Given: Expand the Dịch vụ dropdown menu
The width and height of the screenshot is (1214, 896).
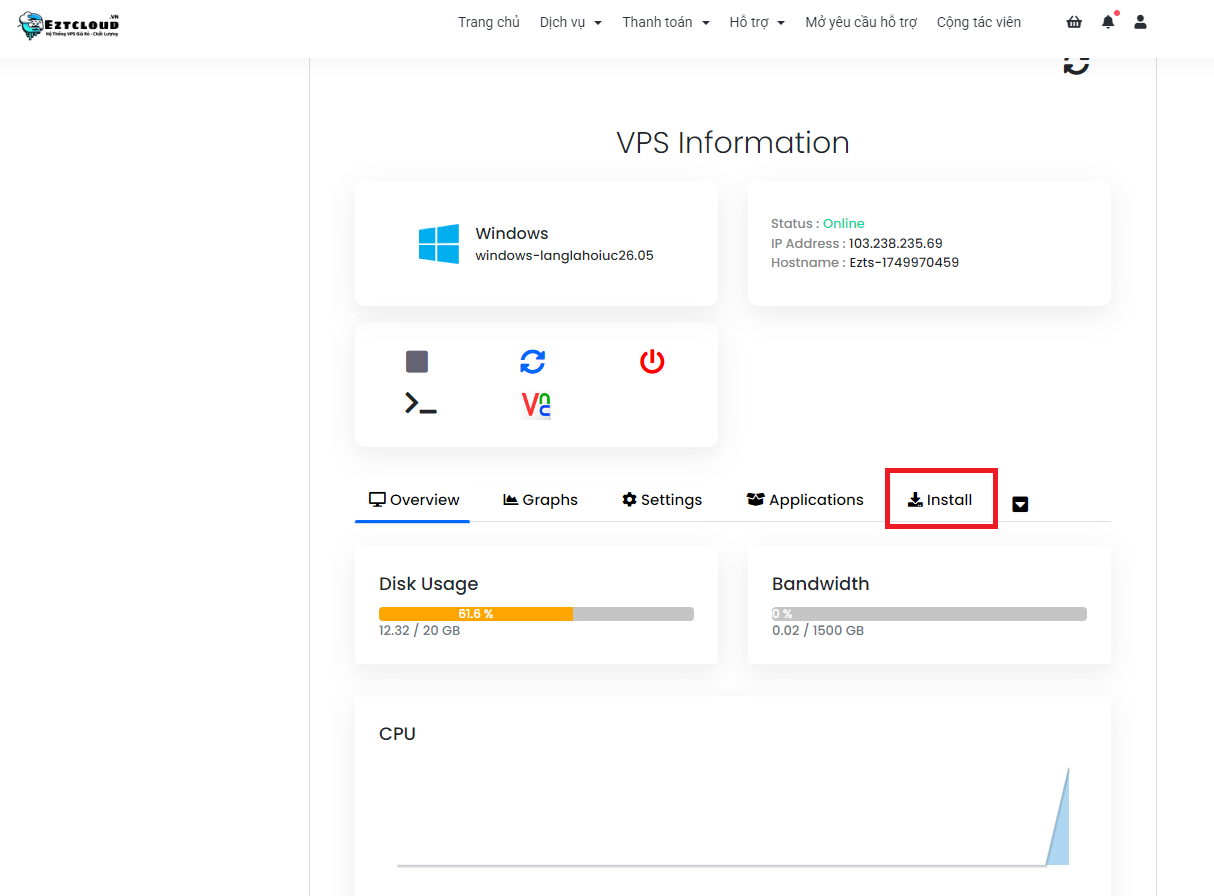Looking at the screenshot, I should [570, 22].
